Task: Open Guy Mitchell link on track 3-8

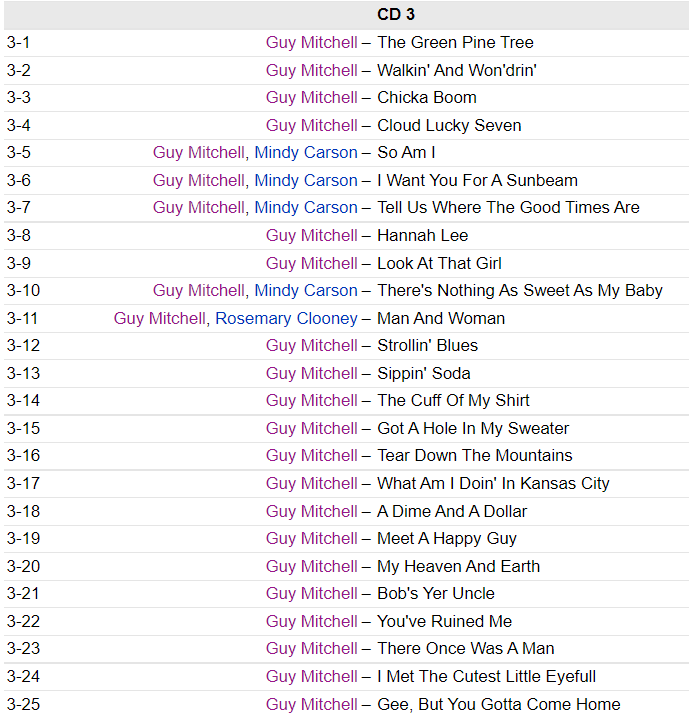Action: (x=311, y=236)
